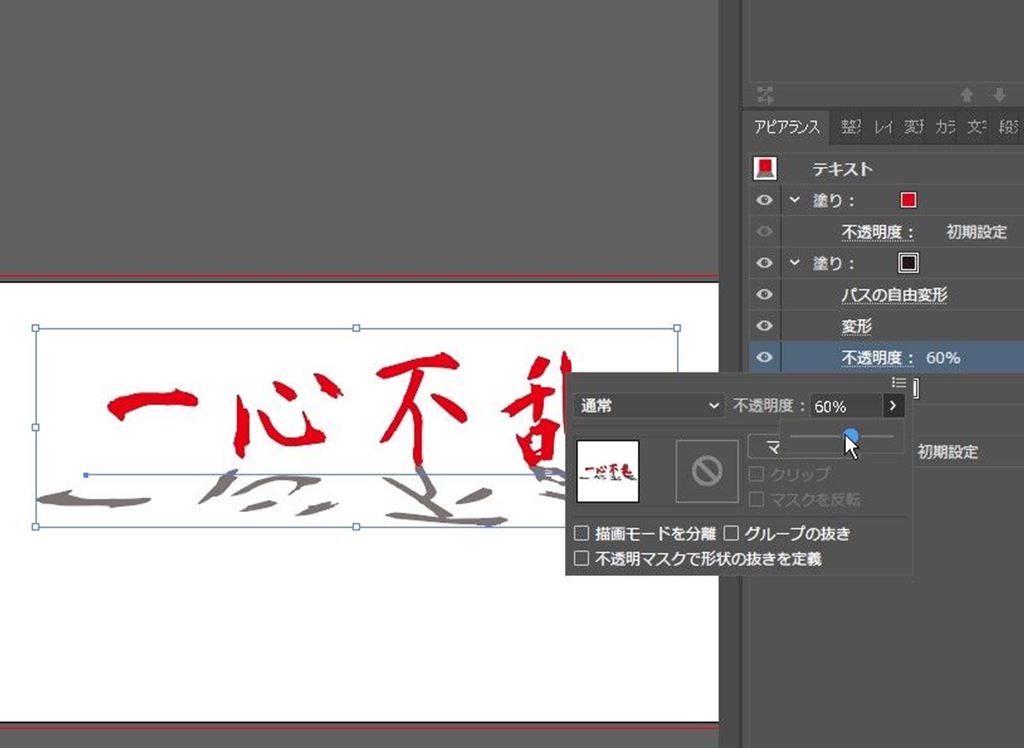1024x748 pixels.
Task: Click the icon at top-left of the panel header
Action: pos(766,96)
